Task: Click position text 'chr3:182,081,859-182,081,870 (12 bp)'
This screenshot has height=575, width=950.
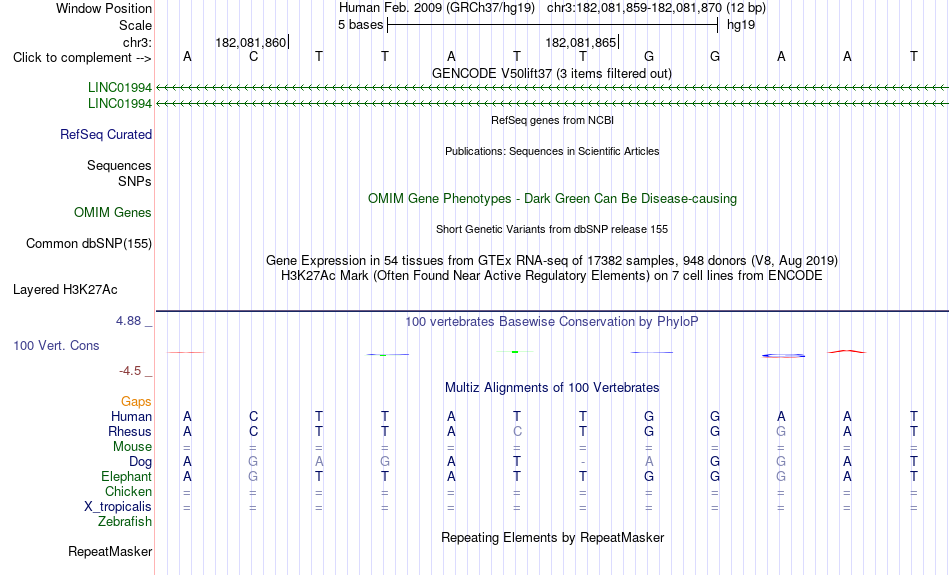Action: 656,8
